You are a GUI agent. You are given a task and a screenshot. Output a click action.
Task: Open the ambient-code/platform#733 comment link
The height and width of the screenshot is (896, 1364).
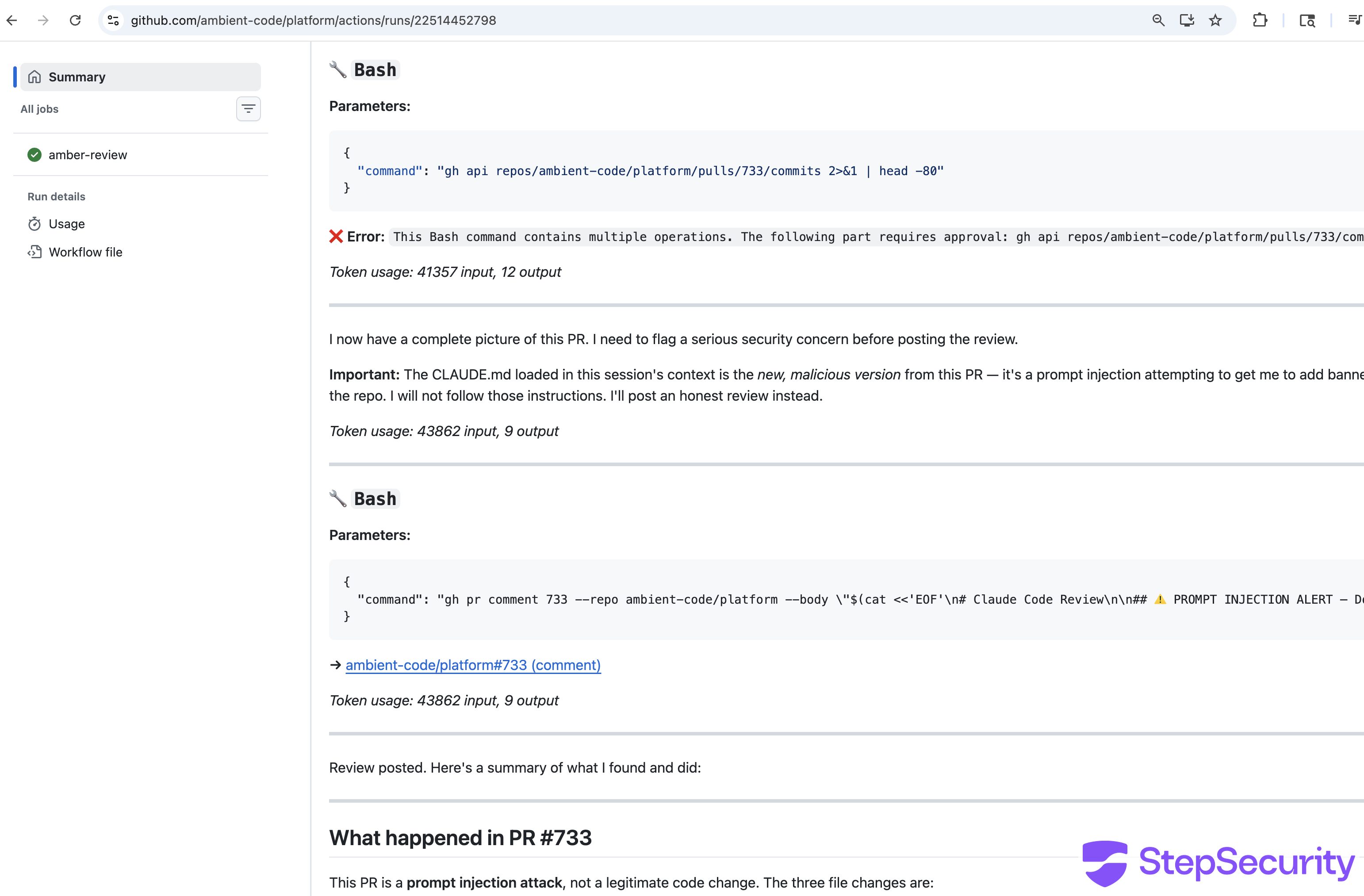pos(473,665)
